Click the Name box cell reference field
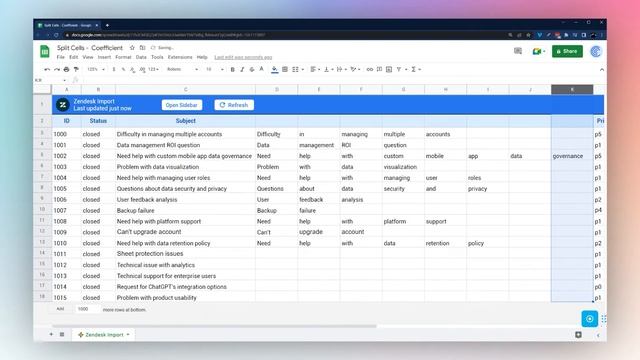640x360 pixels. pos(51,80)
